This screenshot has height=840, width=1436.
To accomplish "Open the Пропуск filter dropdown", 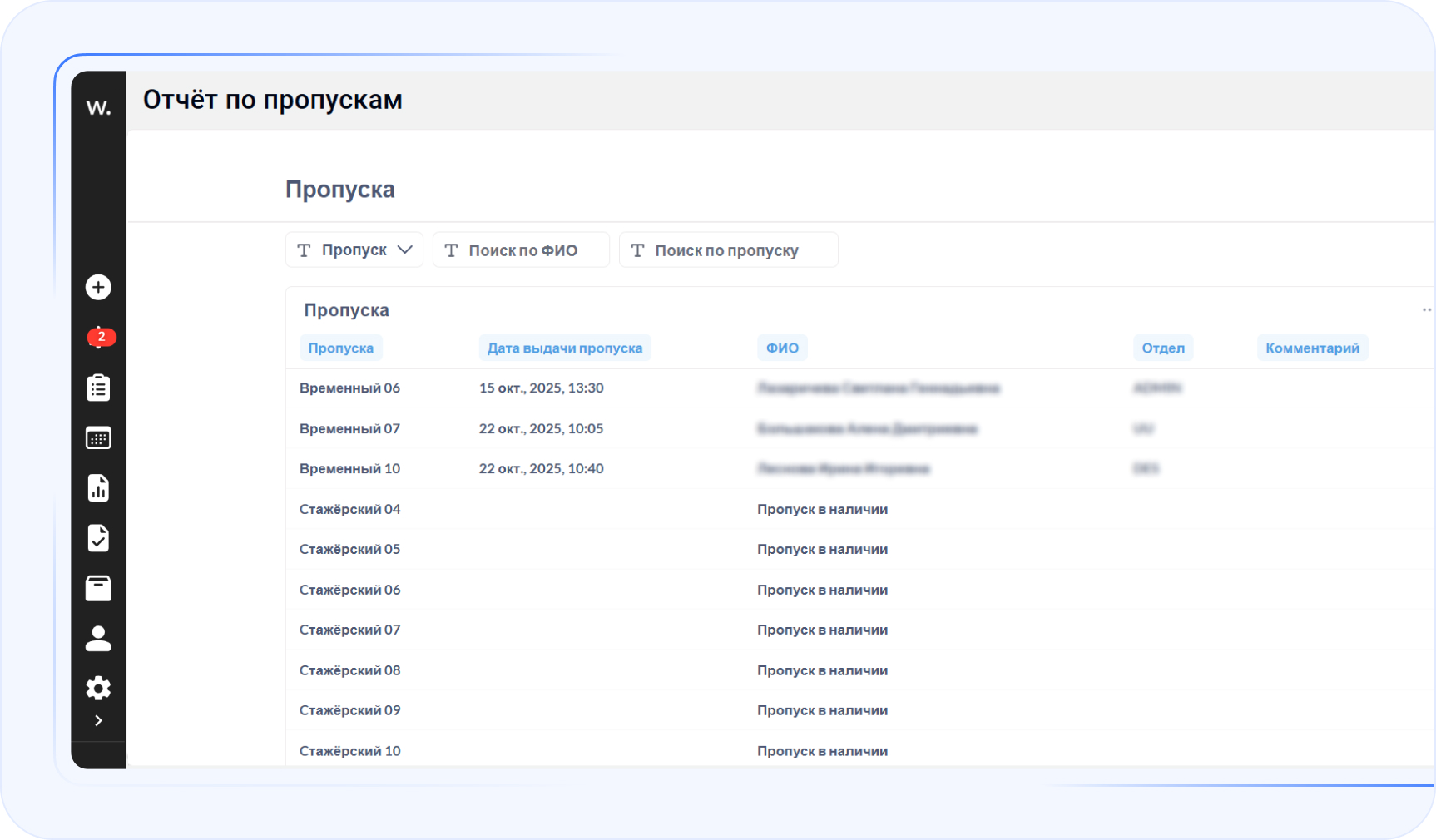I will tap(354, 250).
